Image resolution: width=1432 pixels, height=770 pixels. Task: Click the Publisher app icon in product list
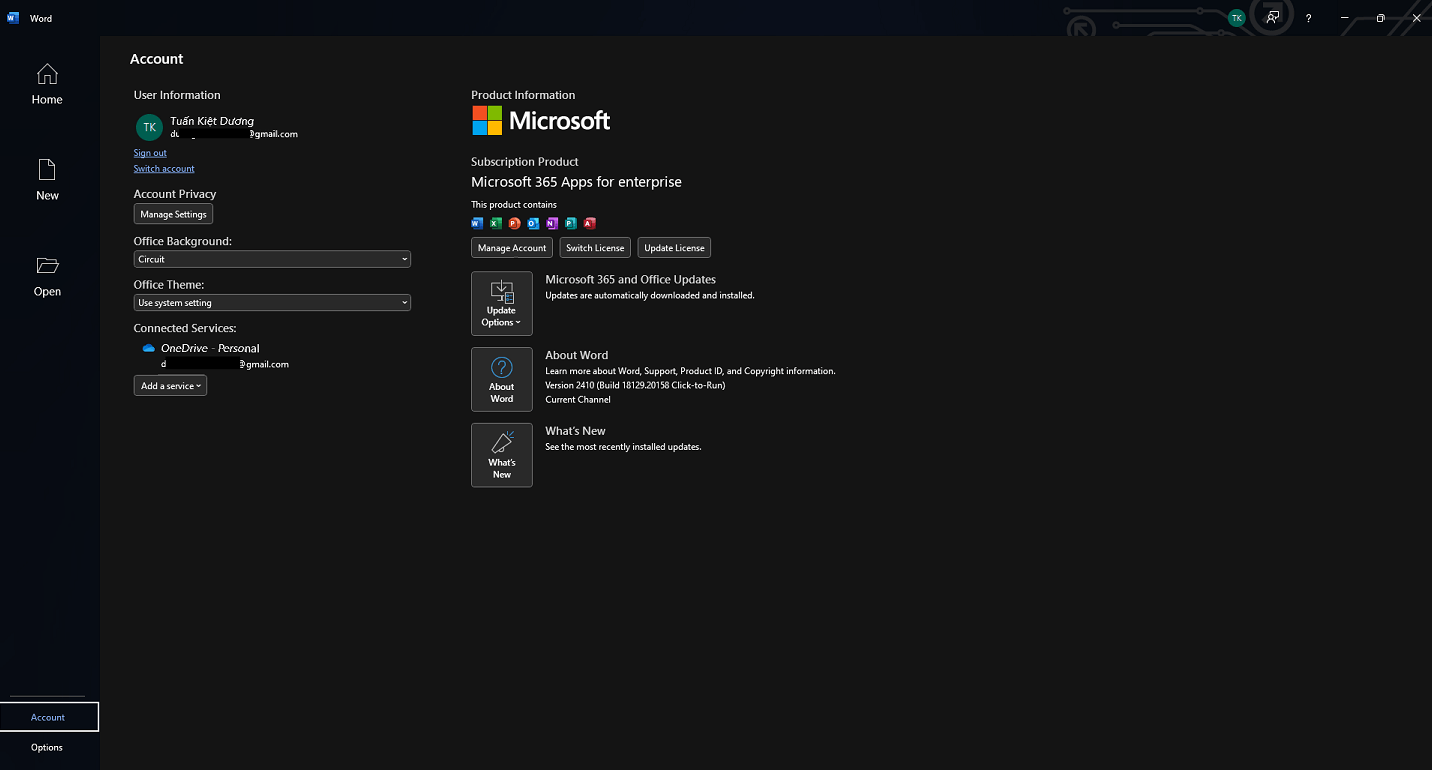[x=571, y=223]
